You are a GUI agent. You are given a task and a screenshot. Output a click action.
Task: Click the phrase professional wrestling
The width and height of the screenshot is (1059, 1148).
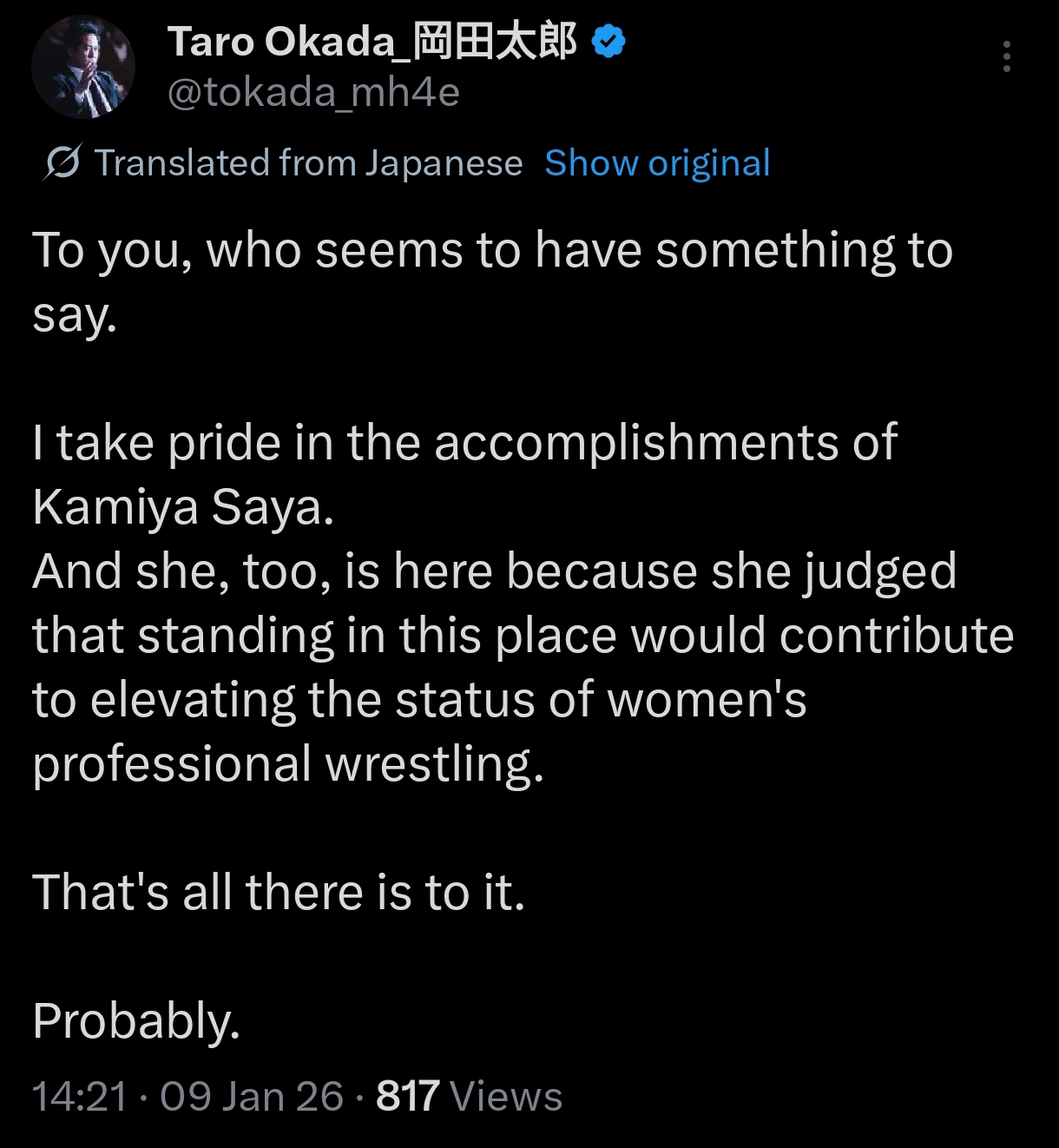(288, 765)
